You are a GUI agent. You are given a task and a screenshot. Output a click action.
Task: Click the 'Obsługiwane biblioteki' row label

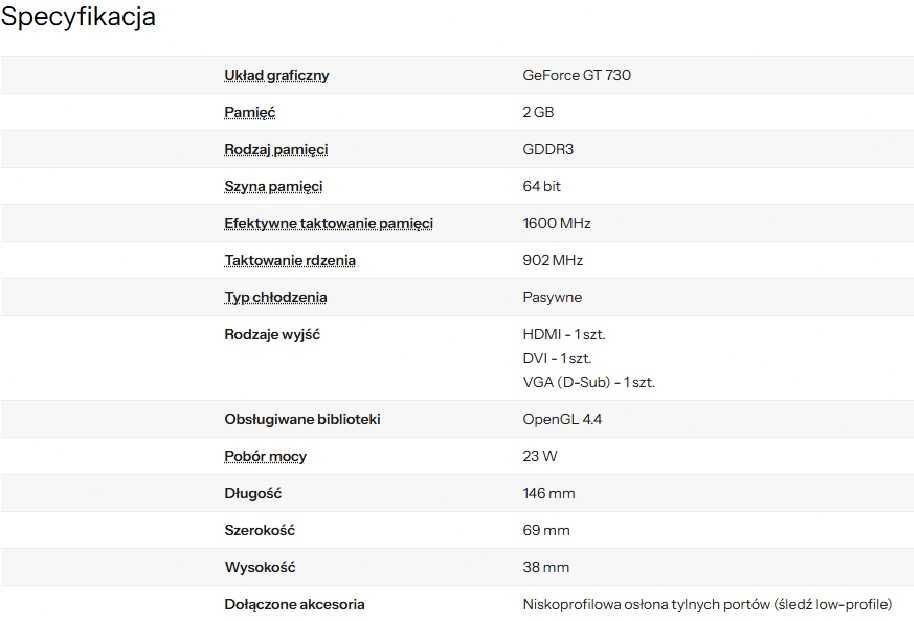point(303,419)
